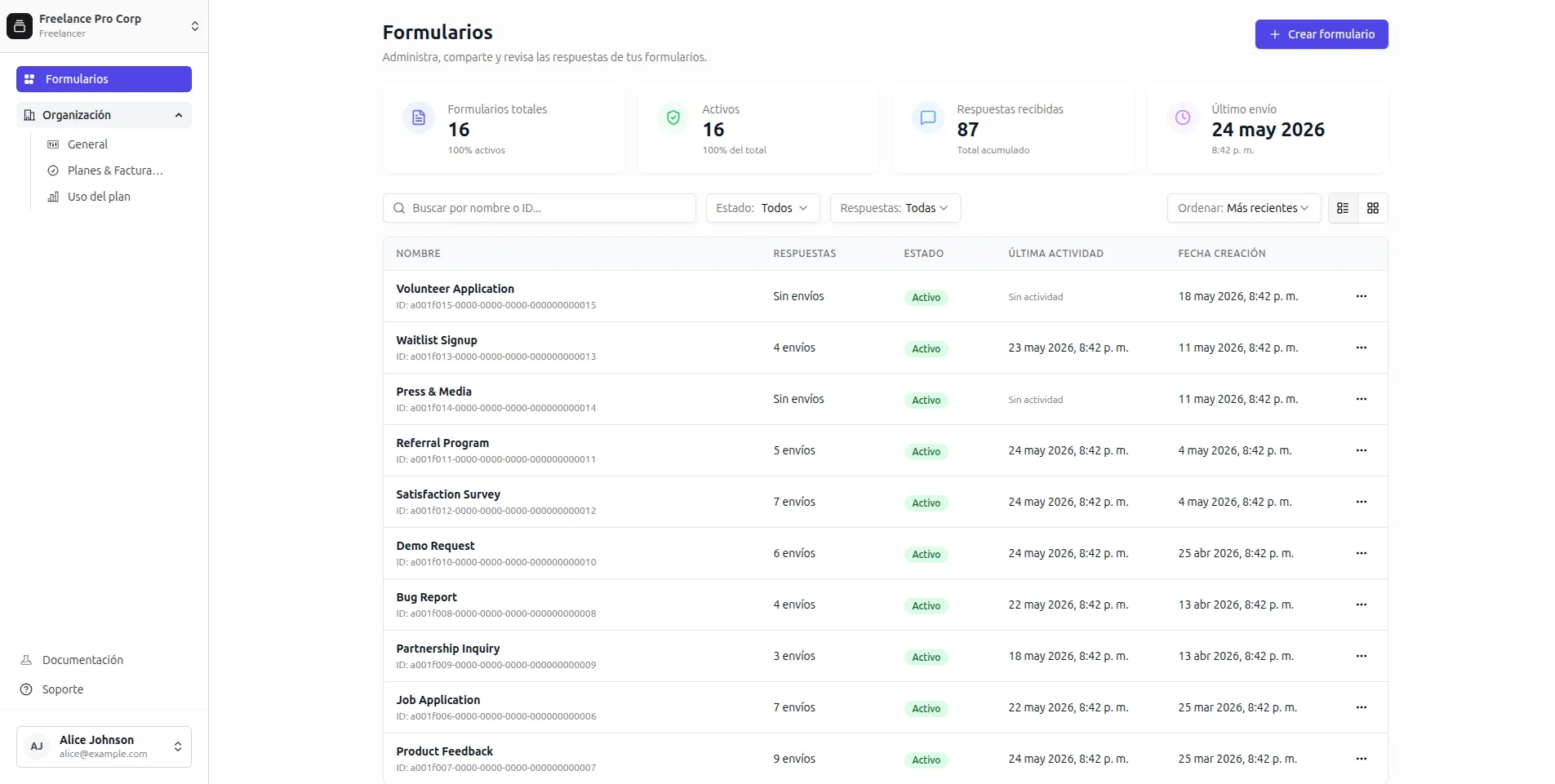The image size is (1555, 784).
Task: Click the ÚLTIMA ACTIVIDAD column header
Action: (1055, 254)
